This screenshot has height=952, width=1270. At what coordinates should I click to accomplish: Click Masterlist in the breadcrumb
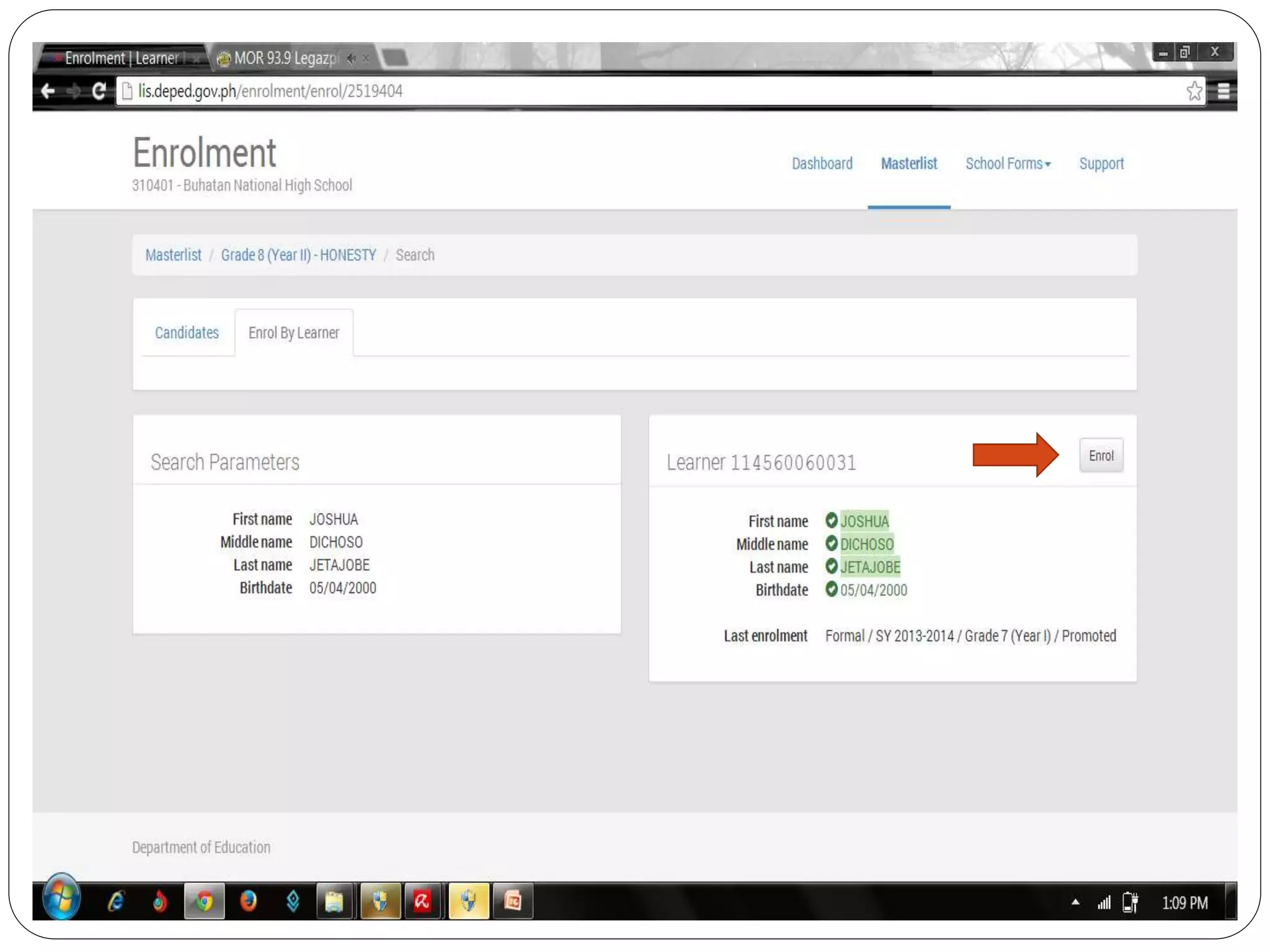173,255
